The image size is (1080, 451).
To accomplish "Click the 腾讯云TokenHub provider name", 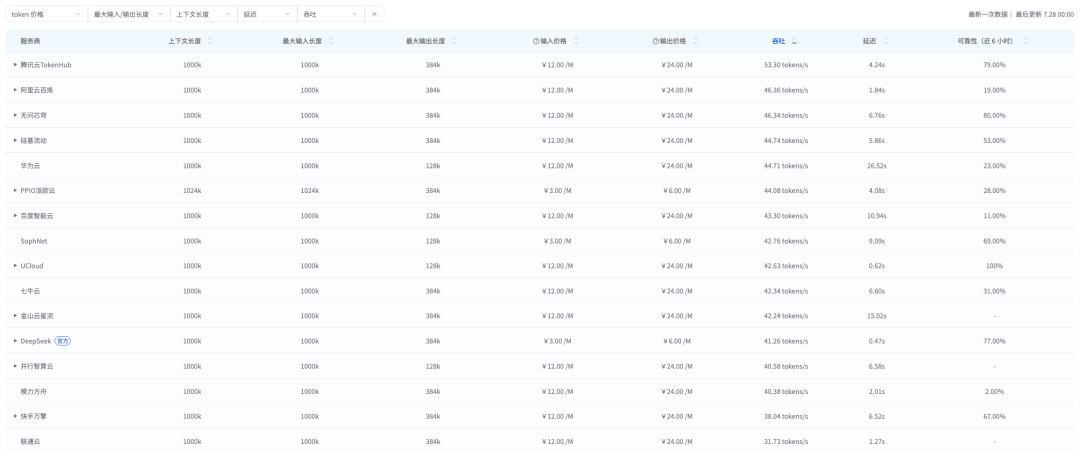I will [x=46, y=65].
